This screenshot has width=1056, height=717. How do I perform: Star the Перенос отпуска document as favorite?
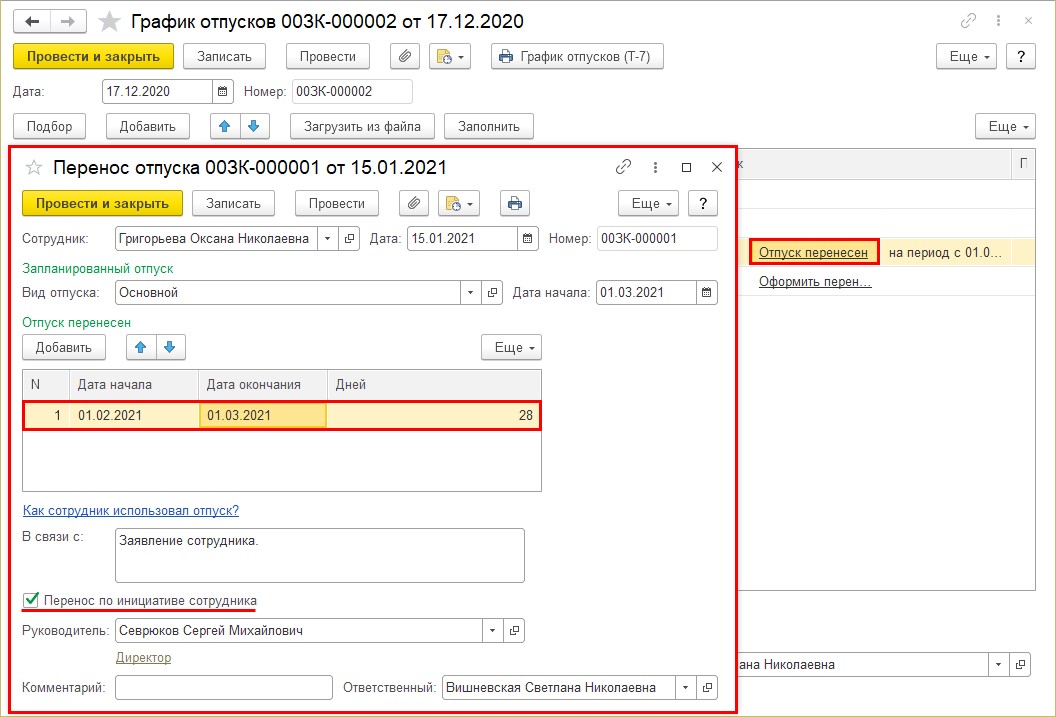click(x=34, y=168)
